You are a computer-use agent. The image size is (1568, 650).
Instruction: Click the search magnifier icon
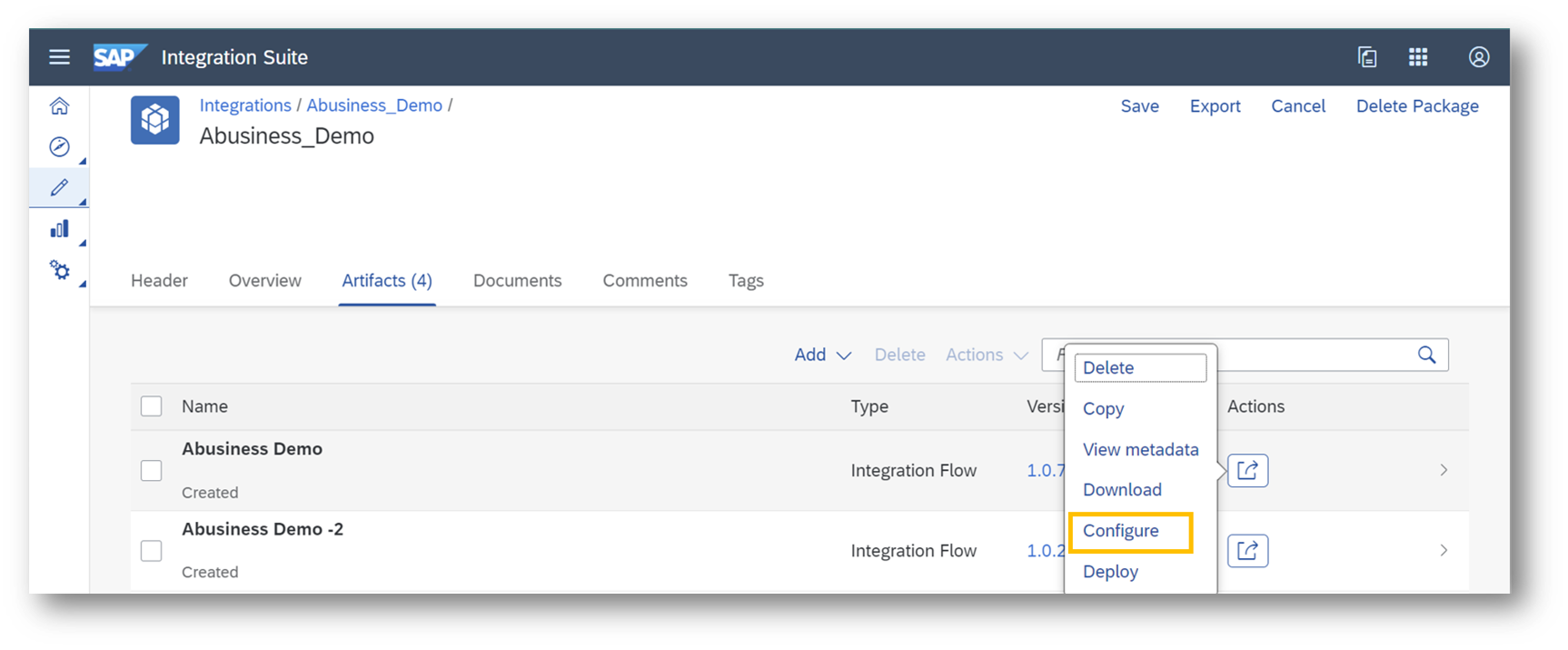1427,355
